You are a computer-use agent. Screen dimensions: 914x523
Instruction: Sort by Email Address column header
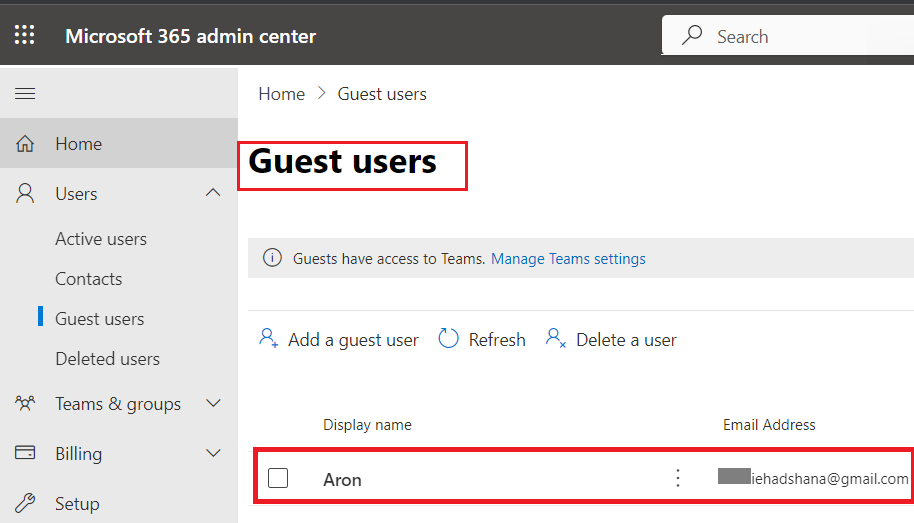(769, 424)
